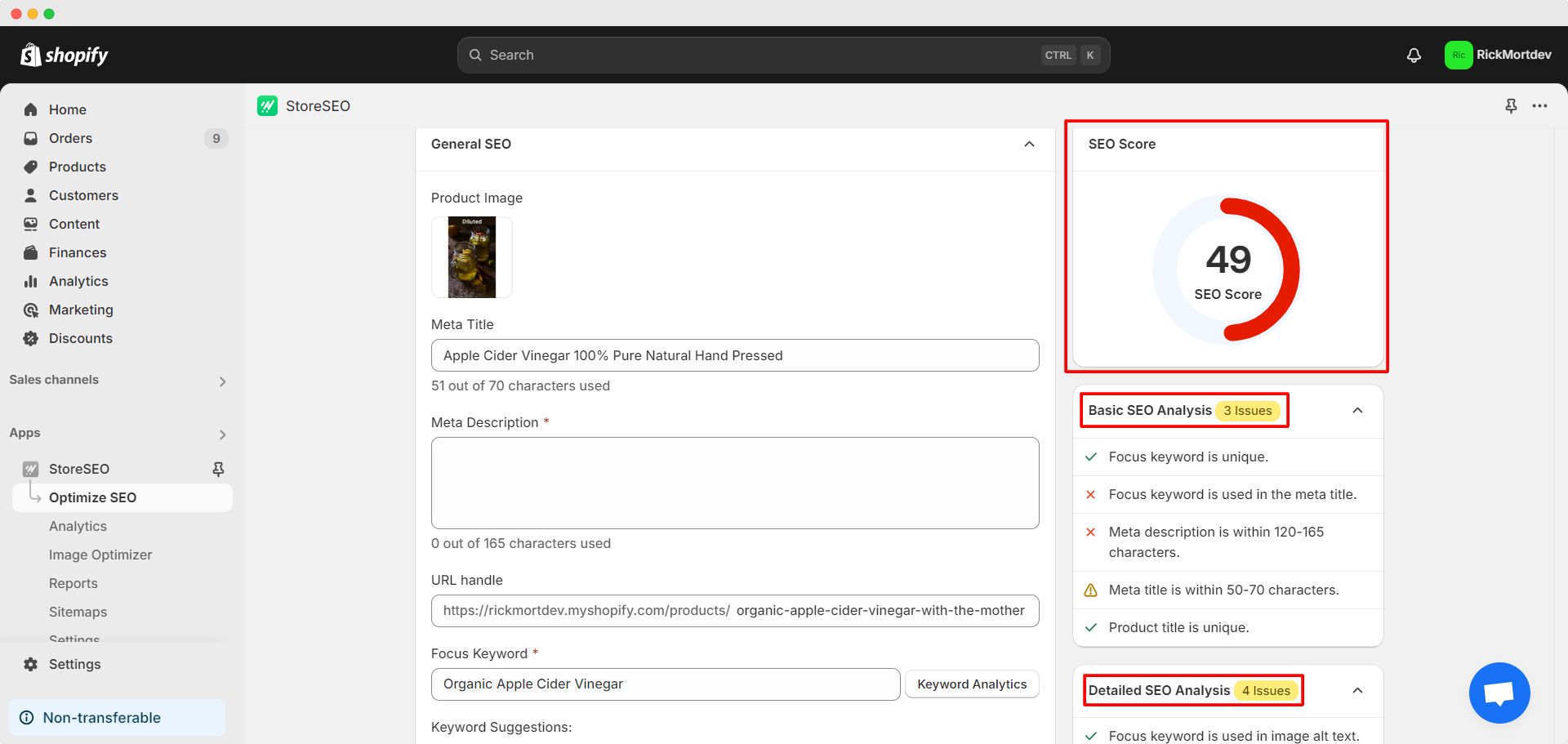Open the three-dot more actions menu
Screen dimensions: 1568x744
click(x=1539, y=106)
